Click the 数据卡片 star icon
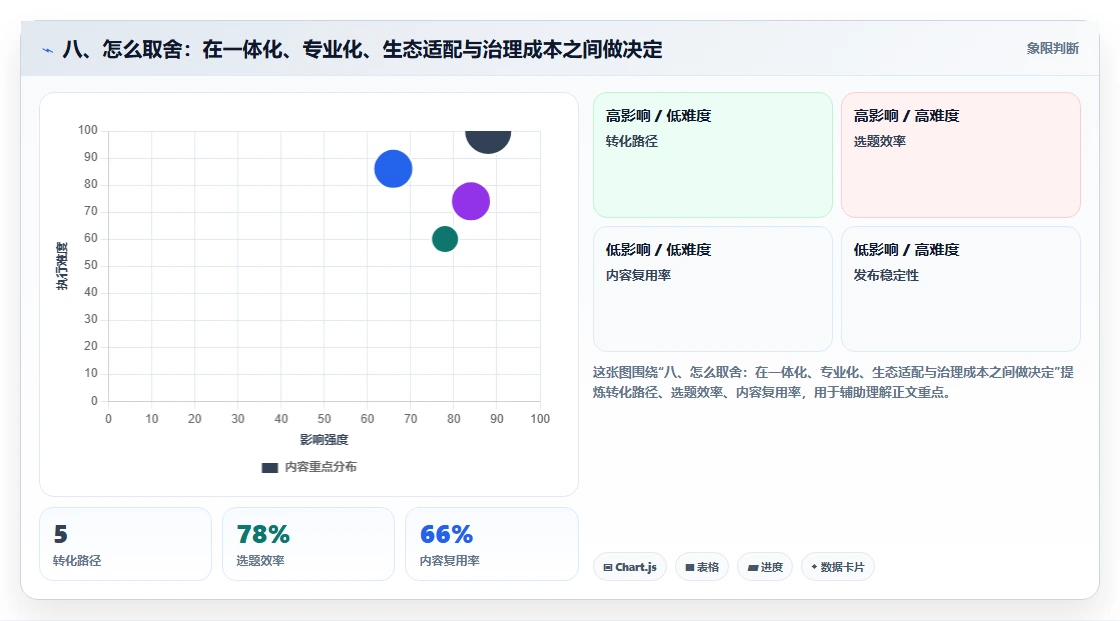Viewport: 1120px width, 621px height. (814, 567)
